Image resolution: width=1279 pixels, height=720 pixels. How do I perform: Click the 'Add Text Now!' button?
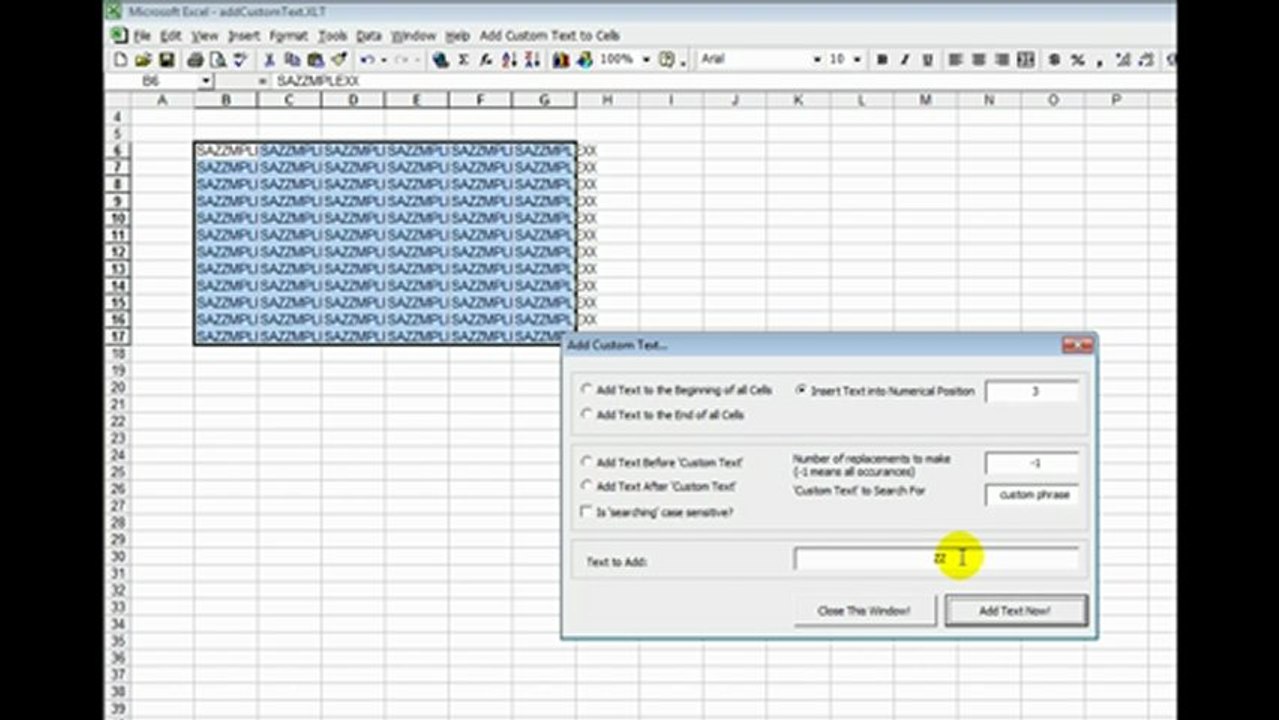point(1015,610)
